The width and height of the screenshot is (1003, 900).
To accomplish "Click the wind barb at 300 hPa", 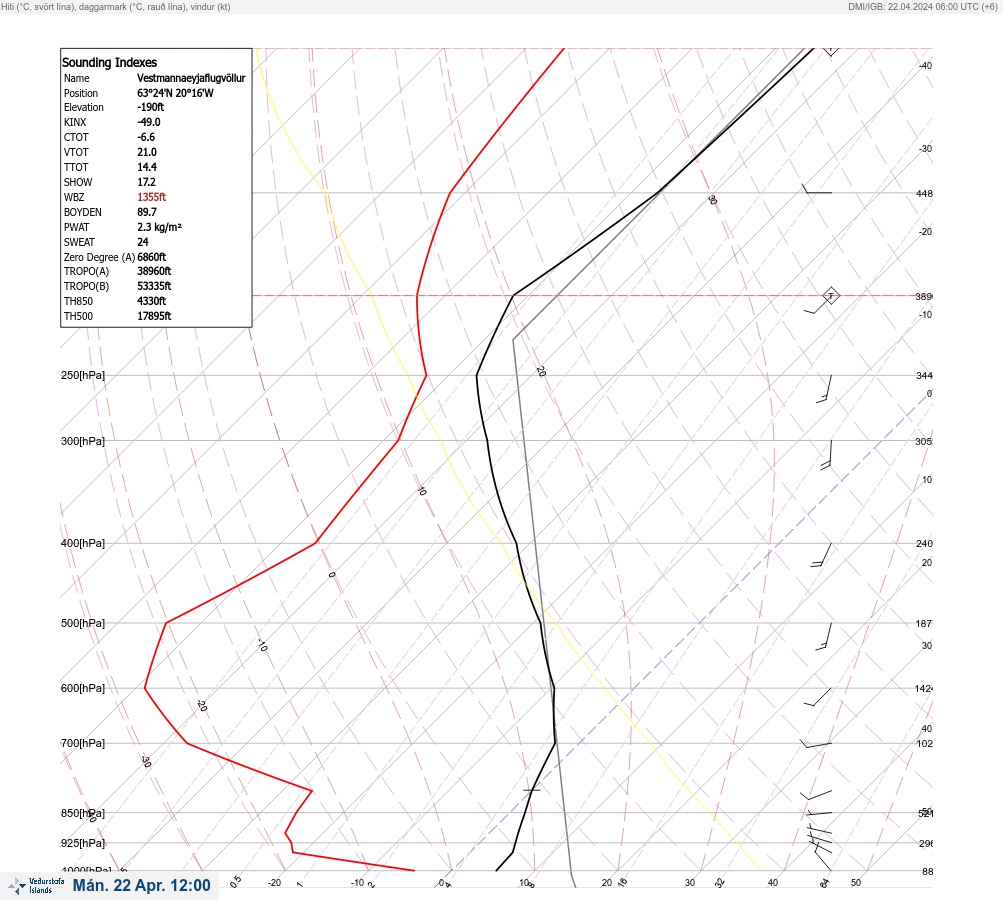I will [826, 455].
